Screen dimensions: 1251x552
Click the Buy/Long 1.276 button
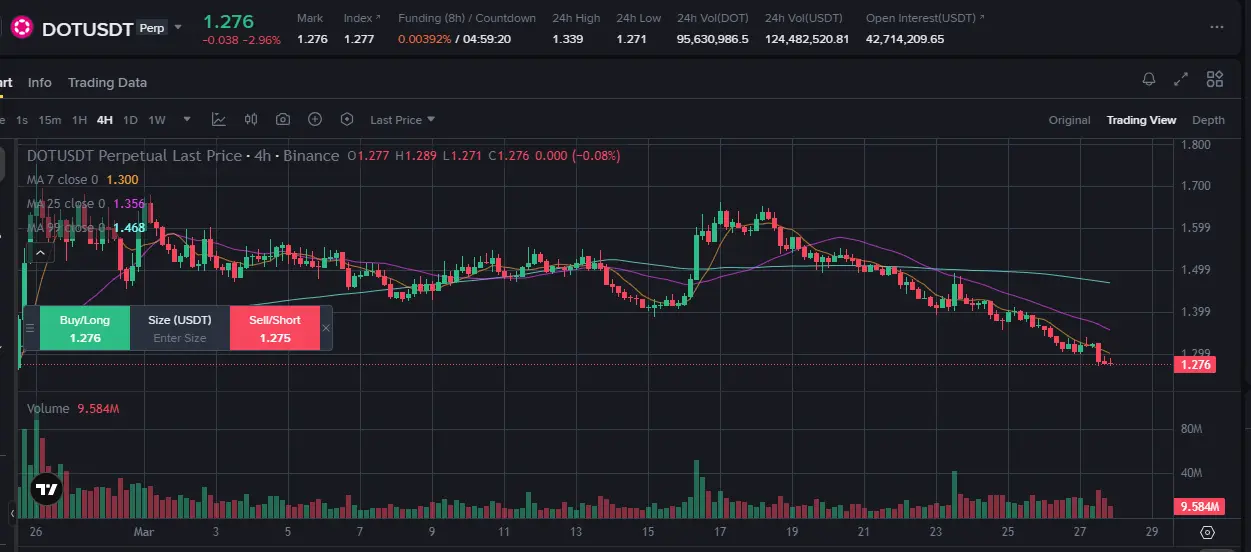tap(85, 328)
